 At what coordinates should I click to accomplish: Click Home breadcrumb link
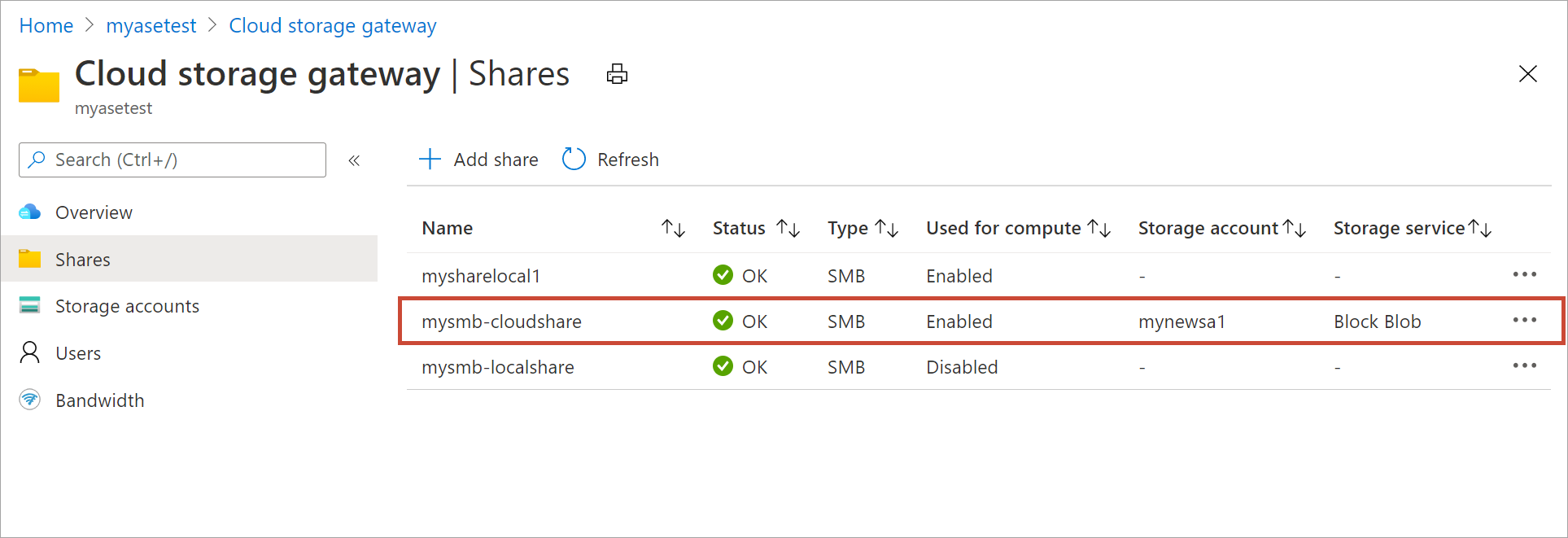point(46,26)
